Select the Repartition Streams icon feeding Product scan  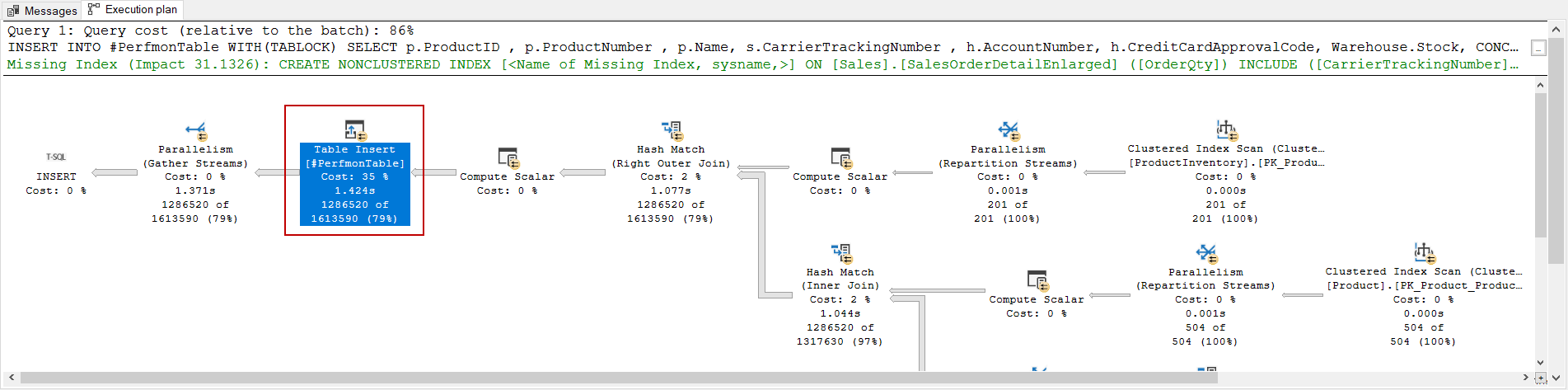(x=1206, y=253)
